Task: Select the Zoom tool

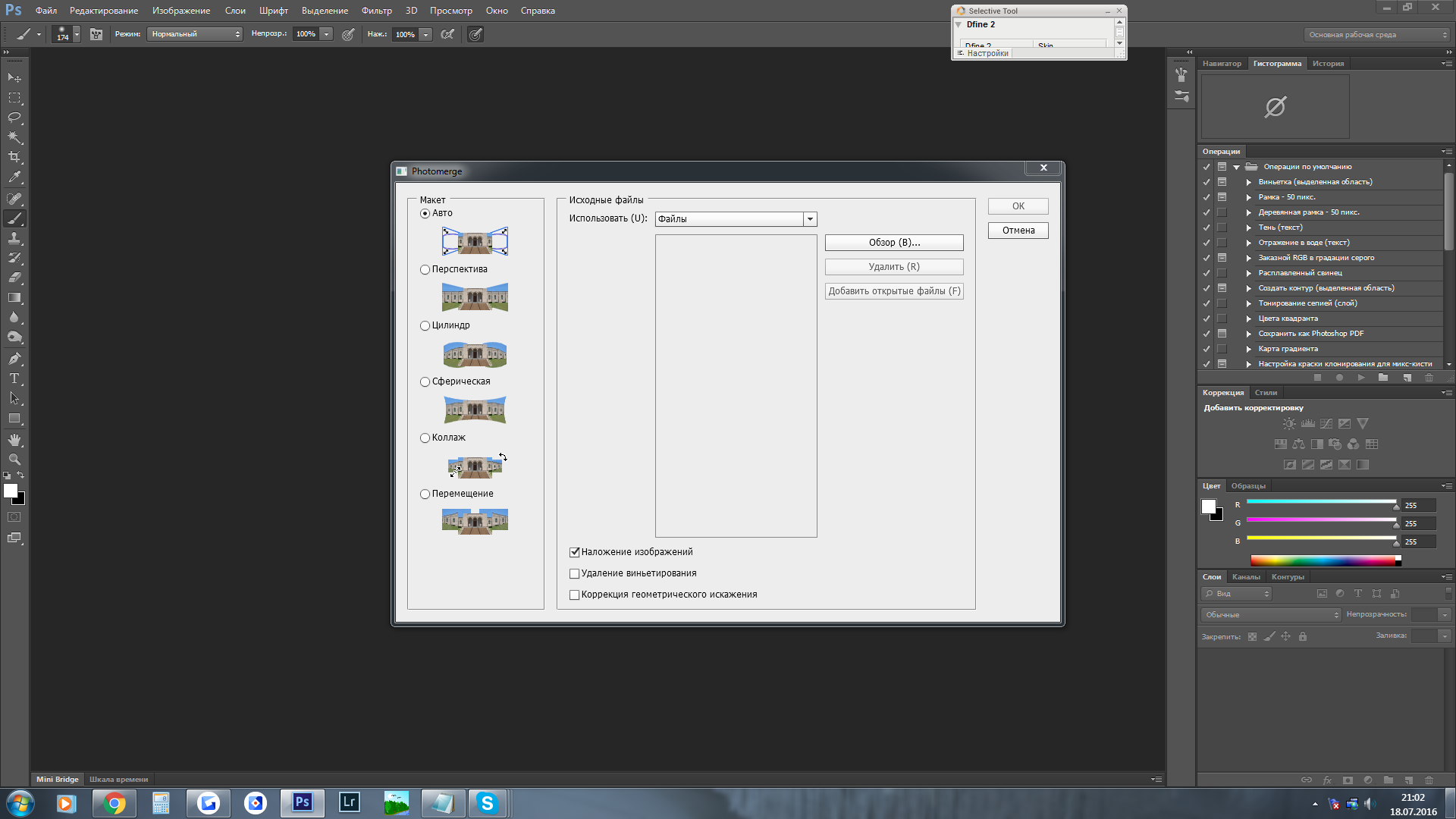Action: [x=14, y=460]
